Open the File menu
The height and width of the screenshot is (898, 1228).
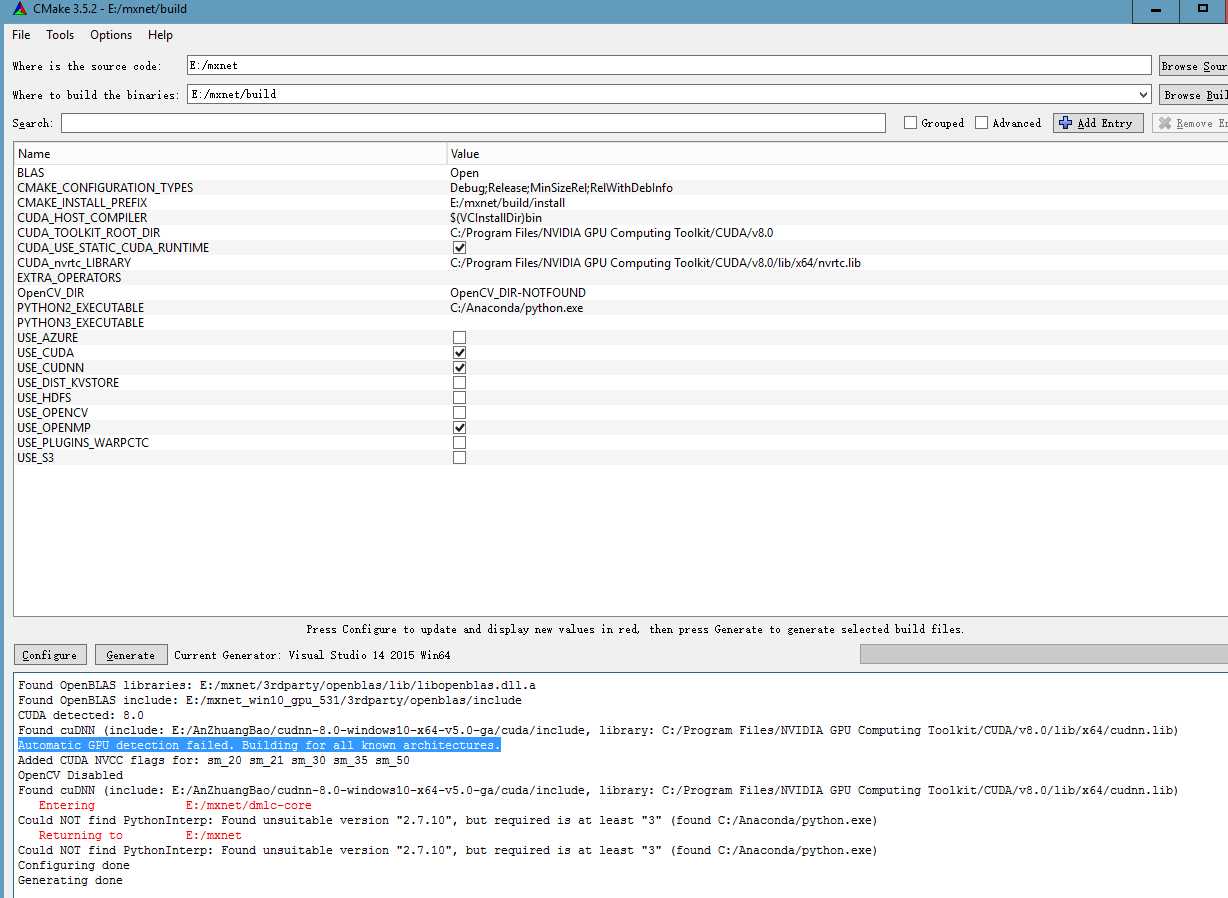[x=21, y=35]
